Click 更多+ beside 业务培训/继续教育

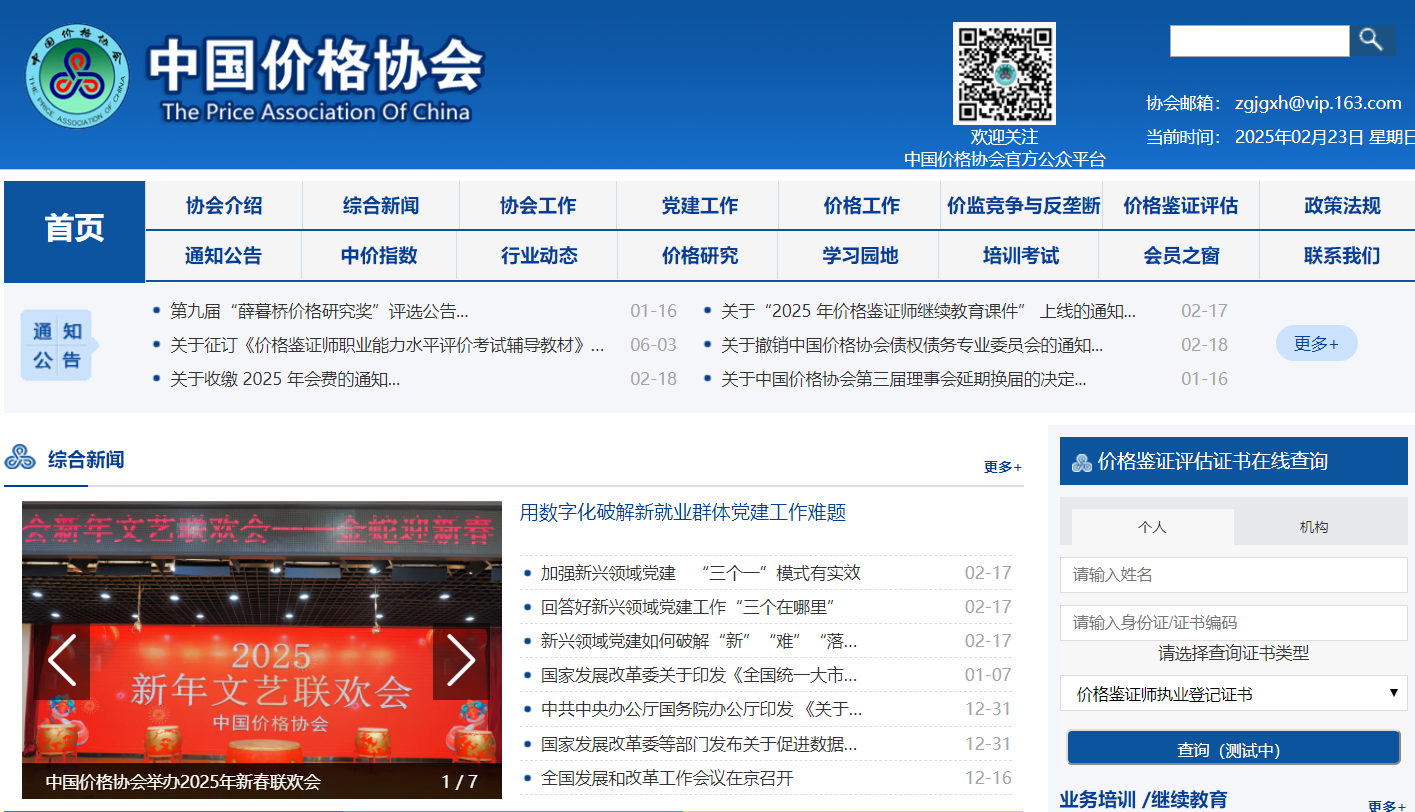[1387, 806]
